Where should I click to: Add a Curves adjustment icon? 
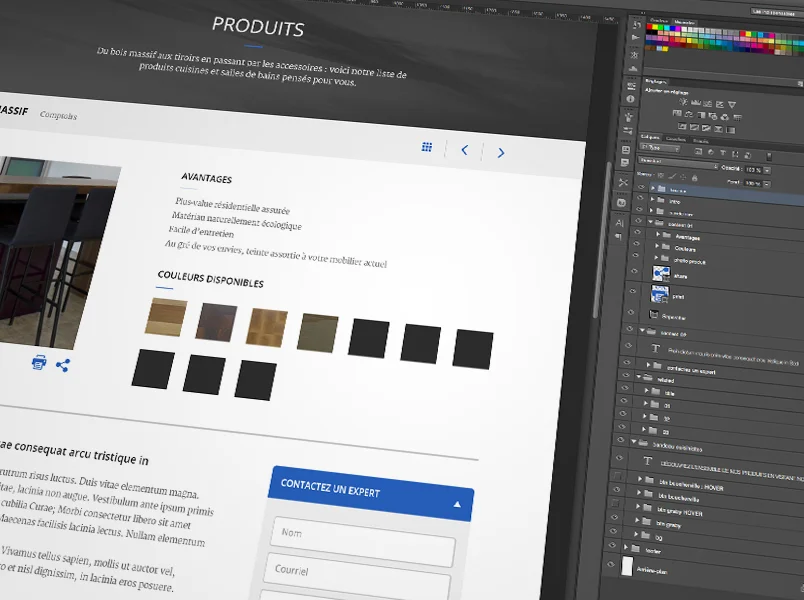[x=708, y=104]
